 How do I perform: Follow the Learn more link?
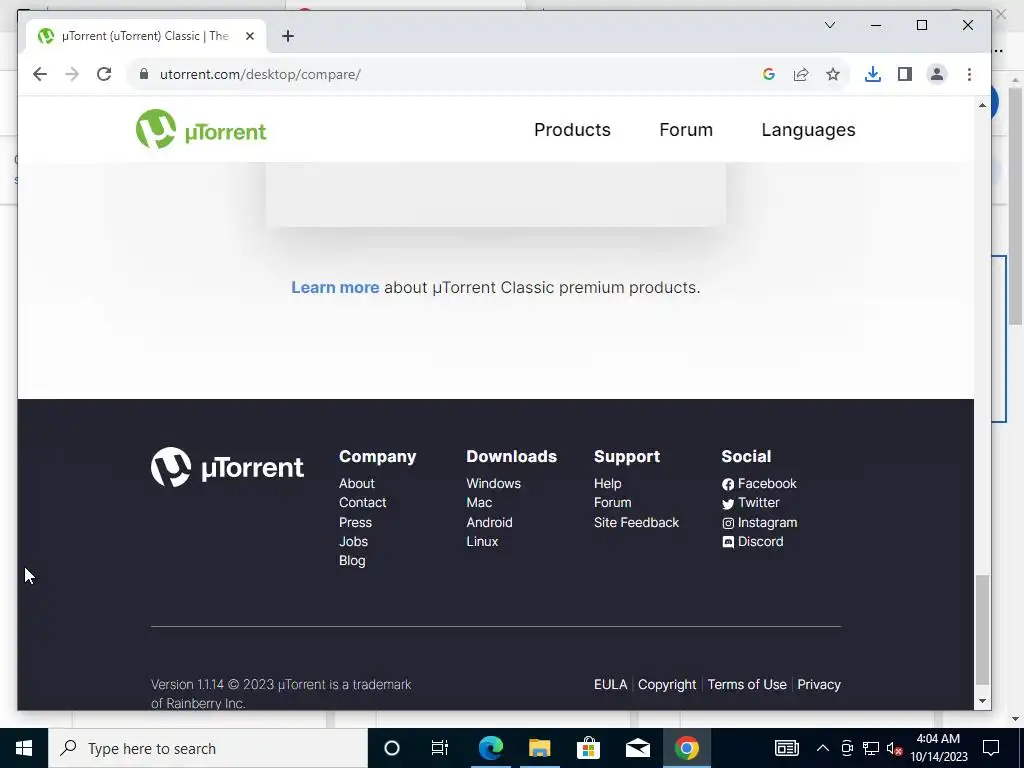pyautogui.click(x=335, y=287)
